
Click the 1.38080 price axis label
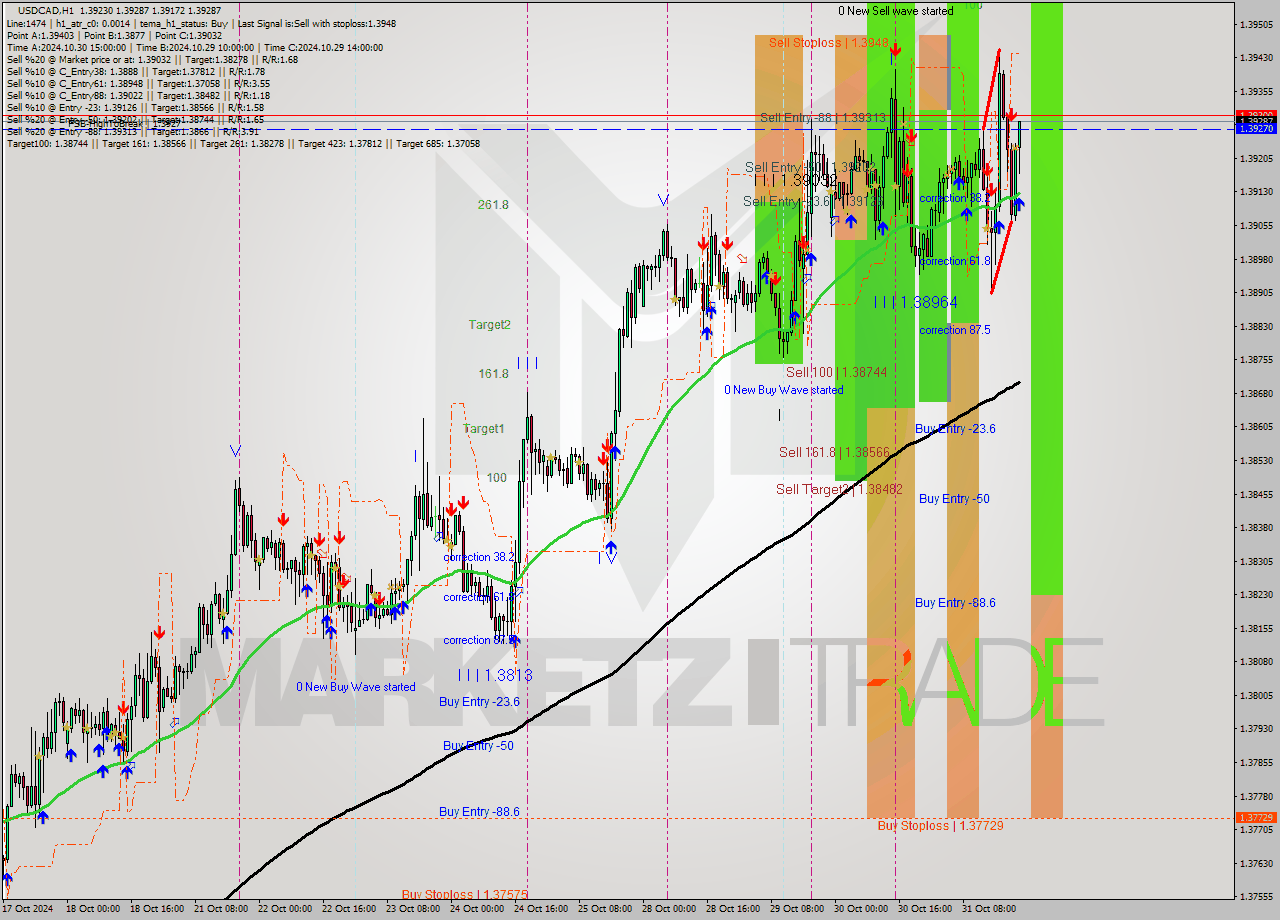1255,661
